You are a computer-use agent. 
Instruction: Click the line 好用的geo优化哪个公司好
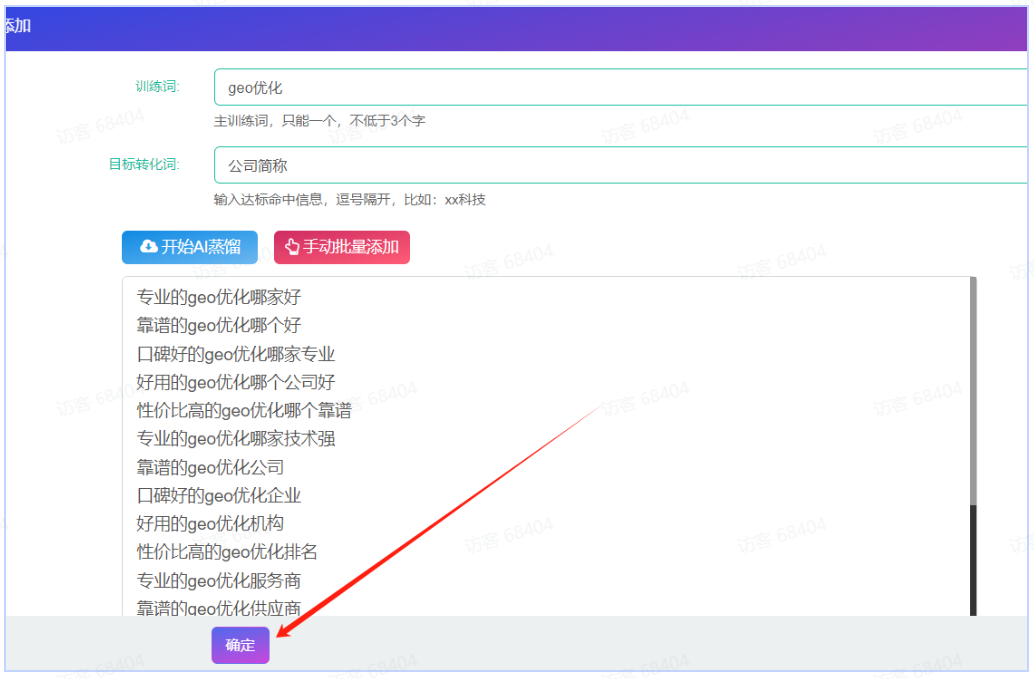[236, 382]
